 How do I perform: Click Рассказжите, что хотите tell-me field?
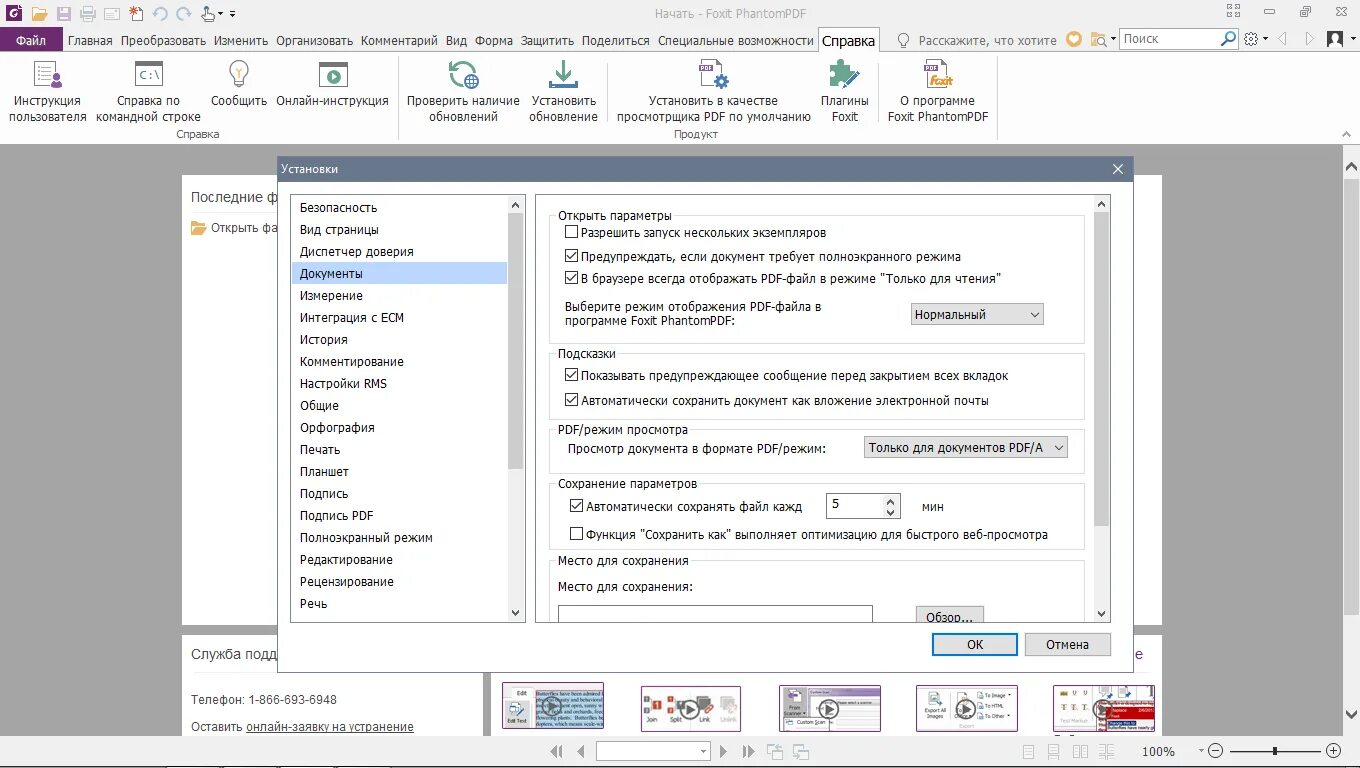click(987, 40)
